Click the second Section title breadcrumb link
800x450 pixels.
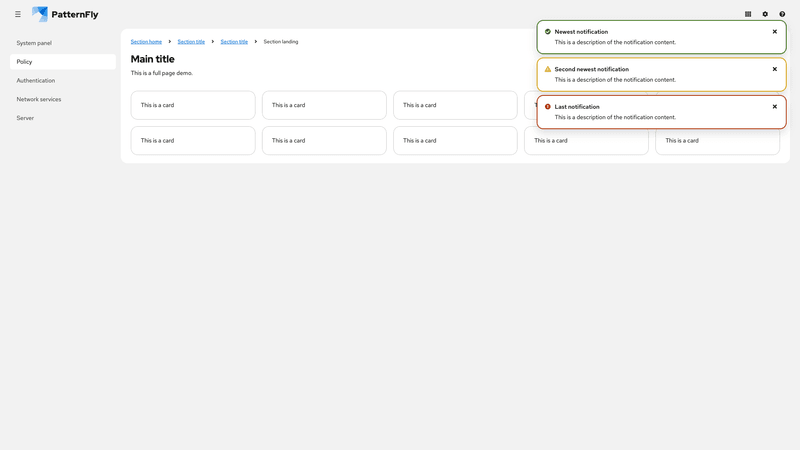coord(234,42)
